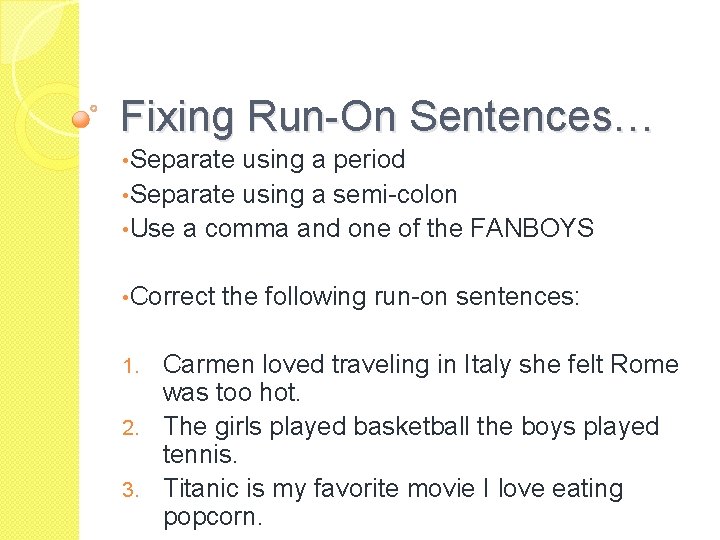Select the "Separate using a semi-colon" line
The image size is (720, 540).
(293, 194)
